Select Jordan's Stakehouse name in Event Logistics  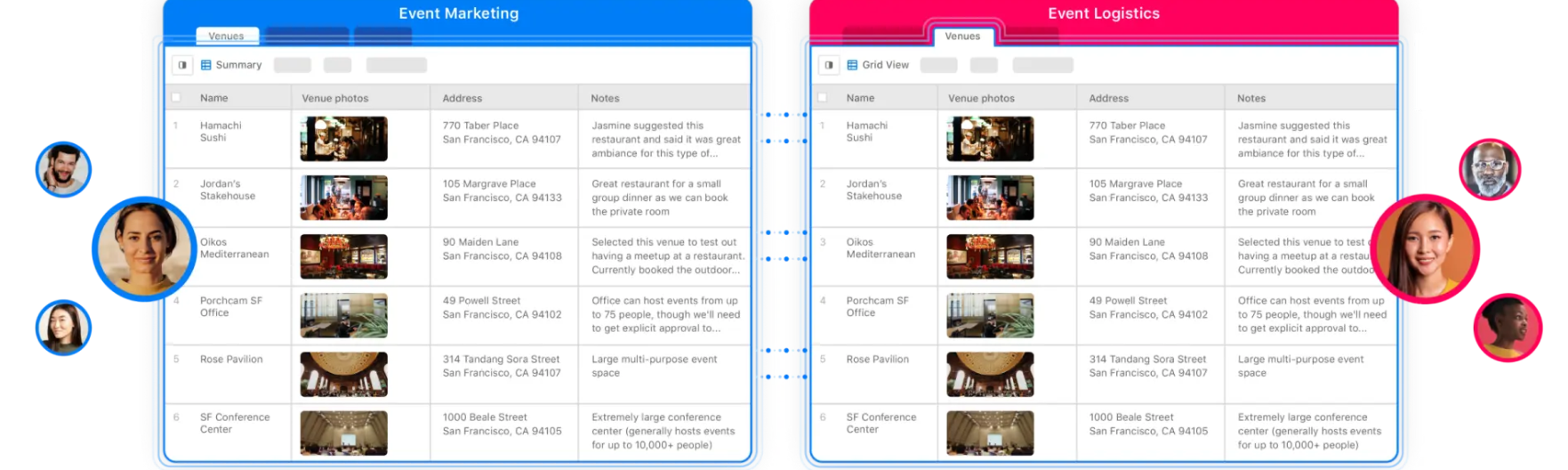874,190
